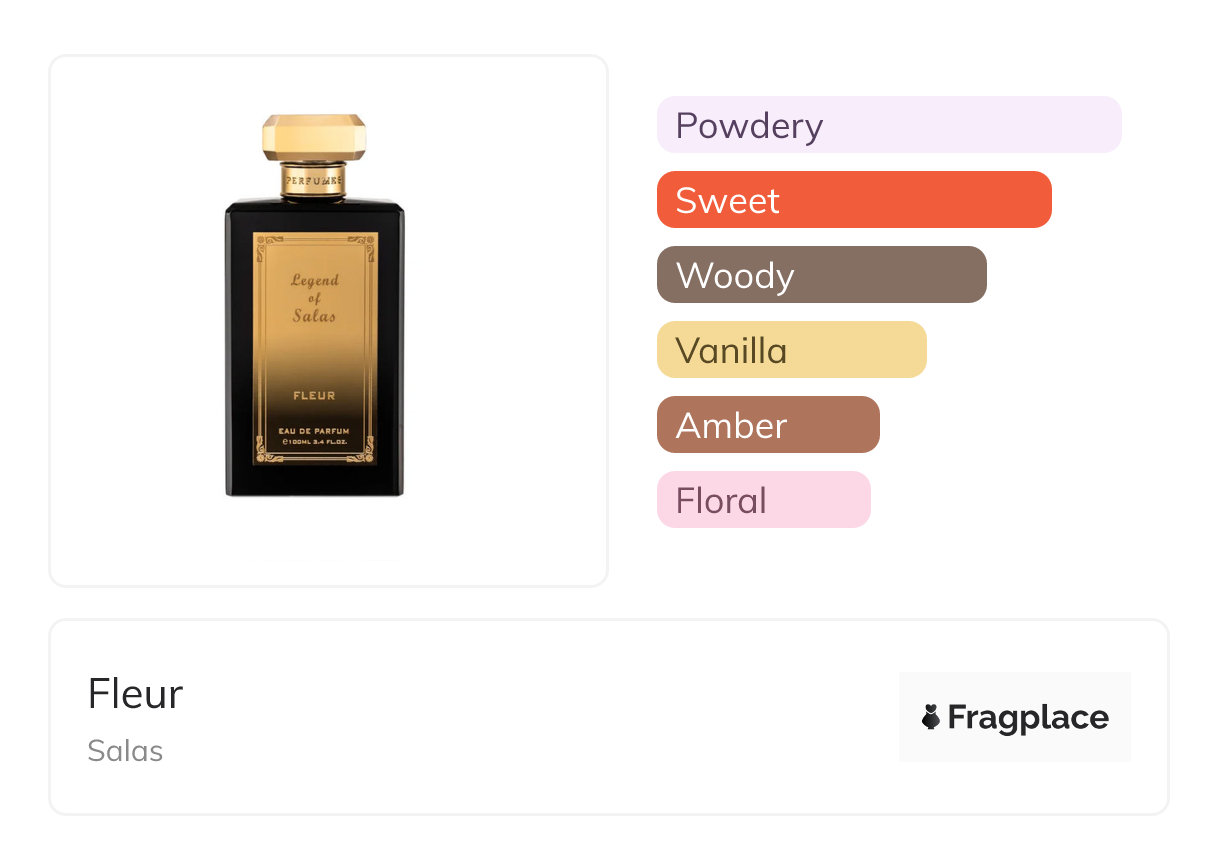Viewport: 1218px width, 864px height.
Task: Click the Fleur fragrance title
Action: click(135, 694)
